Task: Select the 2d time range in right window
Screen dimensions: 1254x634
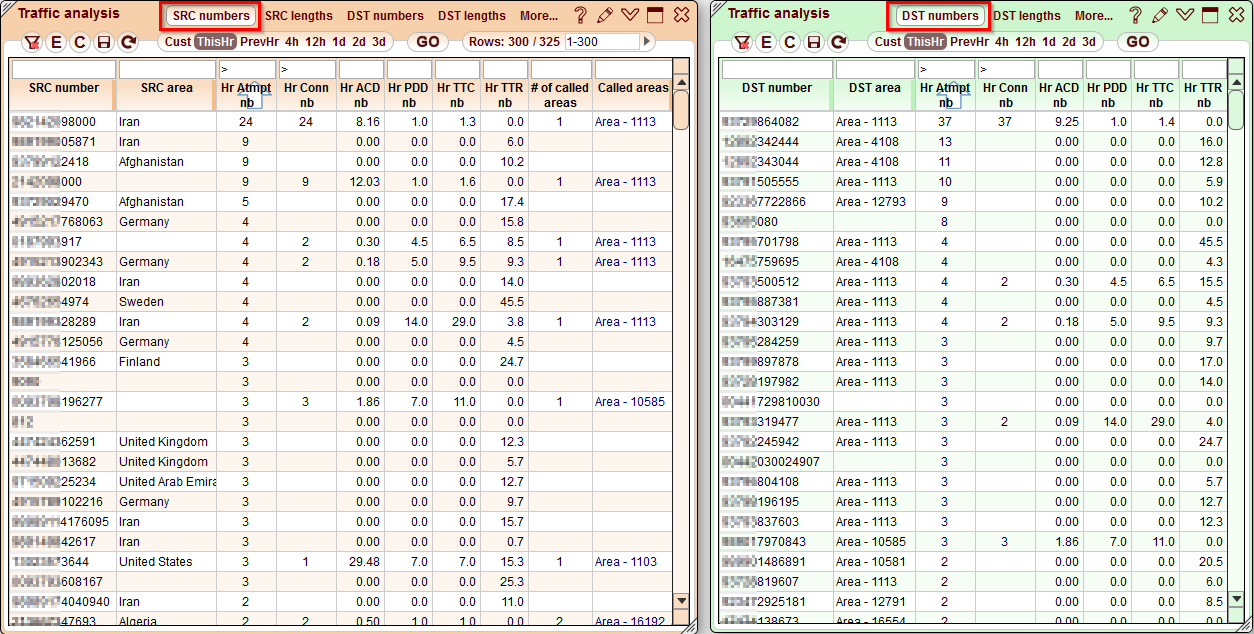Action: click(x=1067, y=42)
